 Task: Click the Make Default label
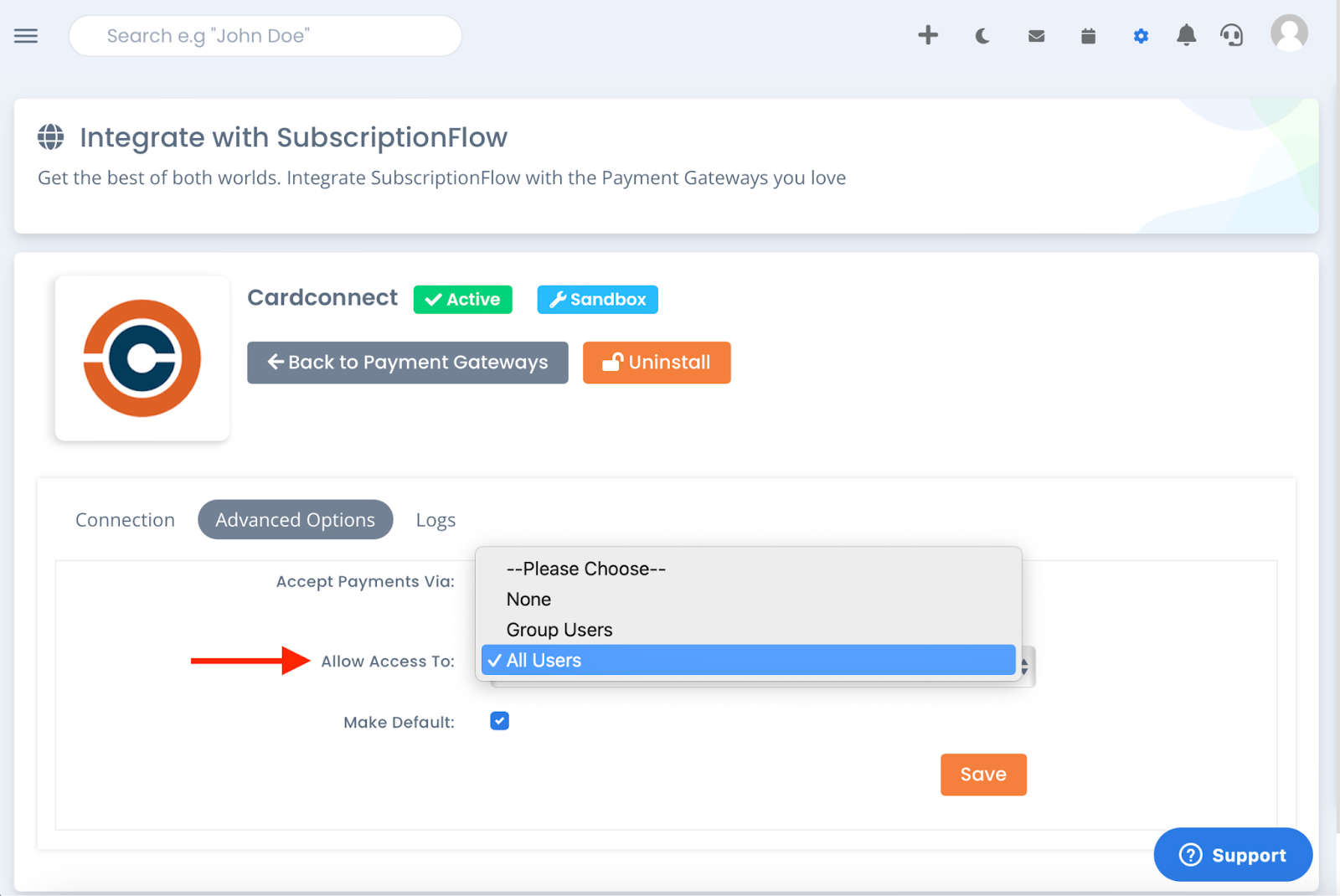pyautogui.click(x=399, y=723)
